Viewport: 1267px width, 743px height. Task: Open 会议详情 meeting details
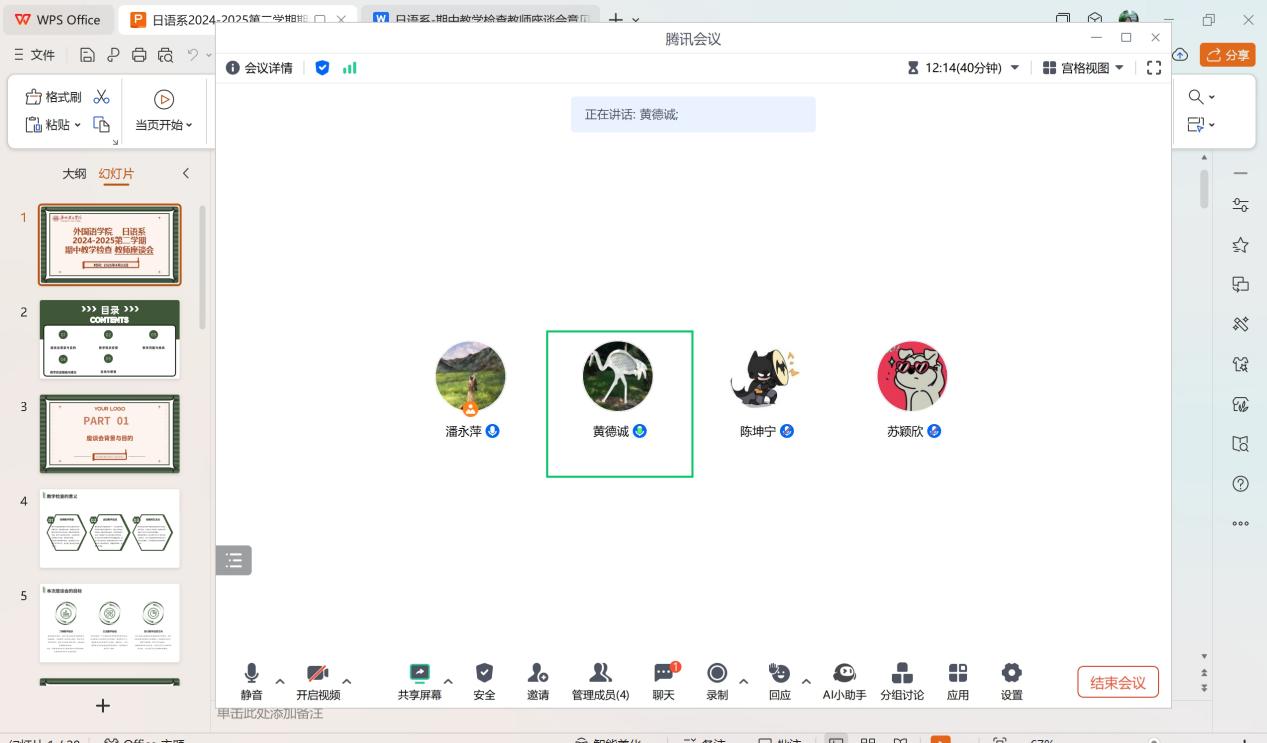click(258, 68)
